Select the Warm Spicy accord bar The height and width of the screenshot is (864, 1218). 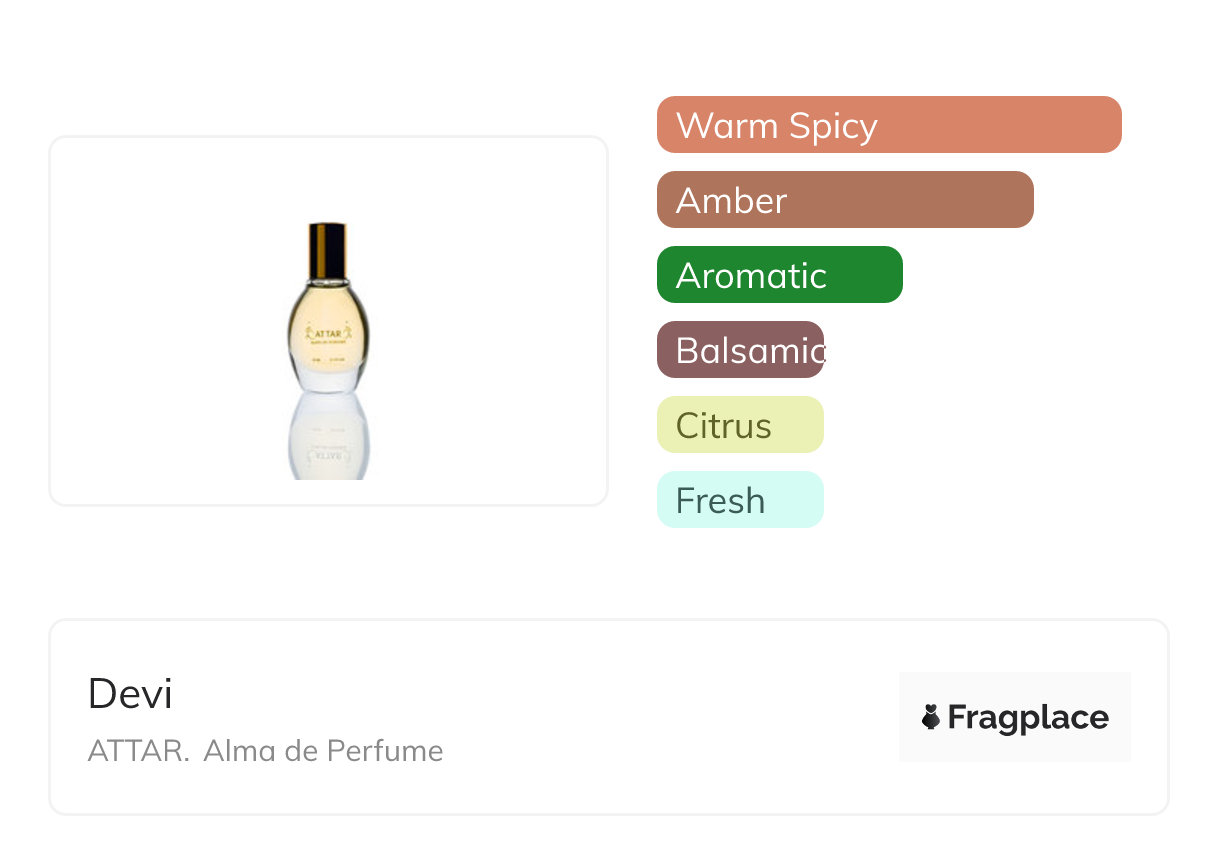[x=888, y=125]
